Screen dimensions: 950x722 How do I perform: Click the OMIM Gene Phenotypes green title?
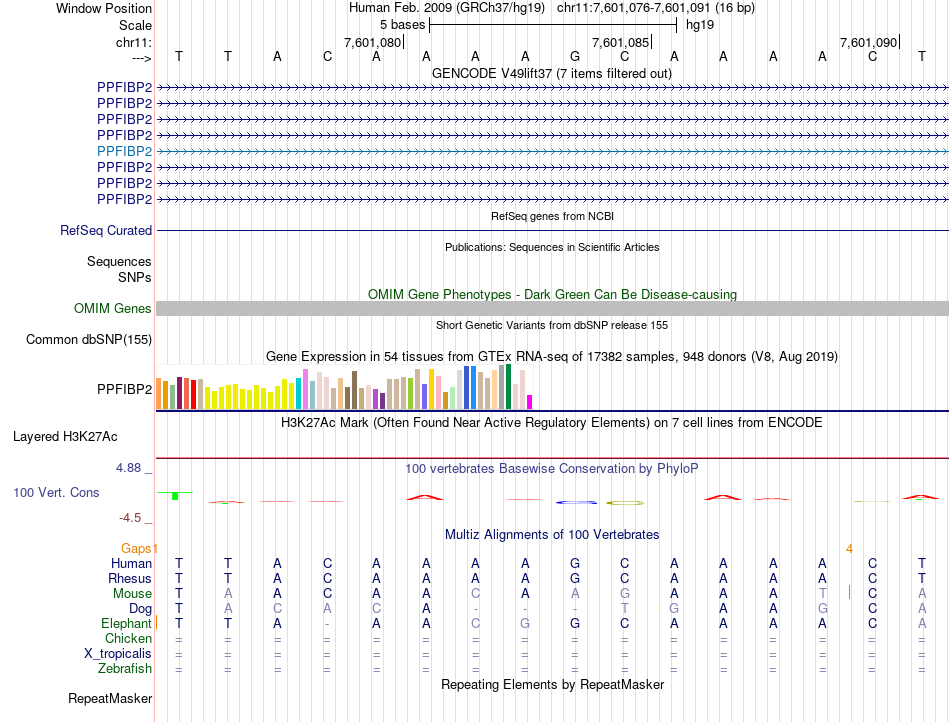click(x=552, y=294)
